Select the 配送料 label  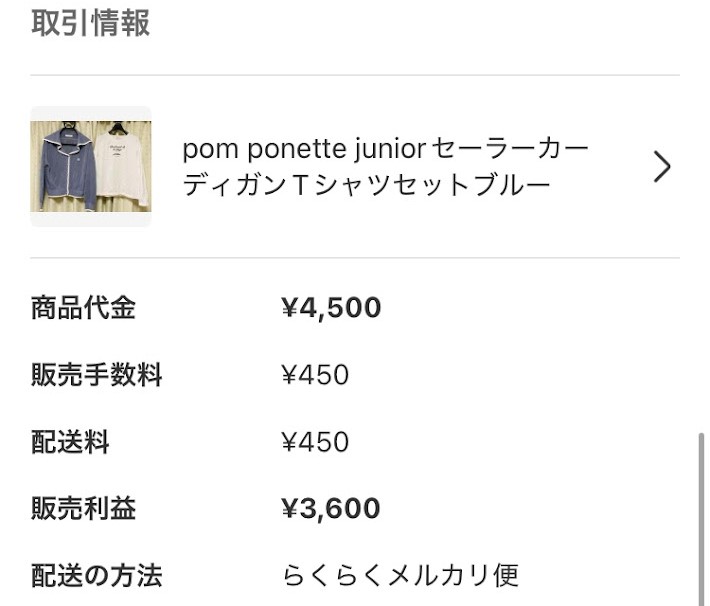coord(70,442)
